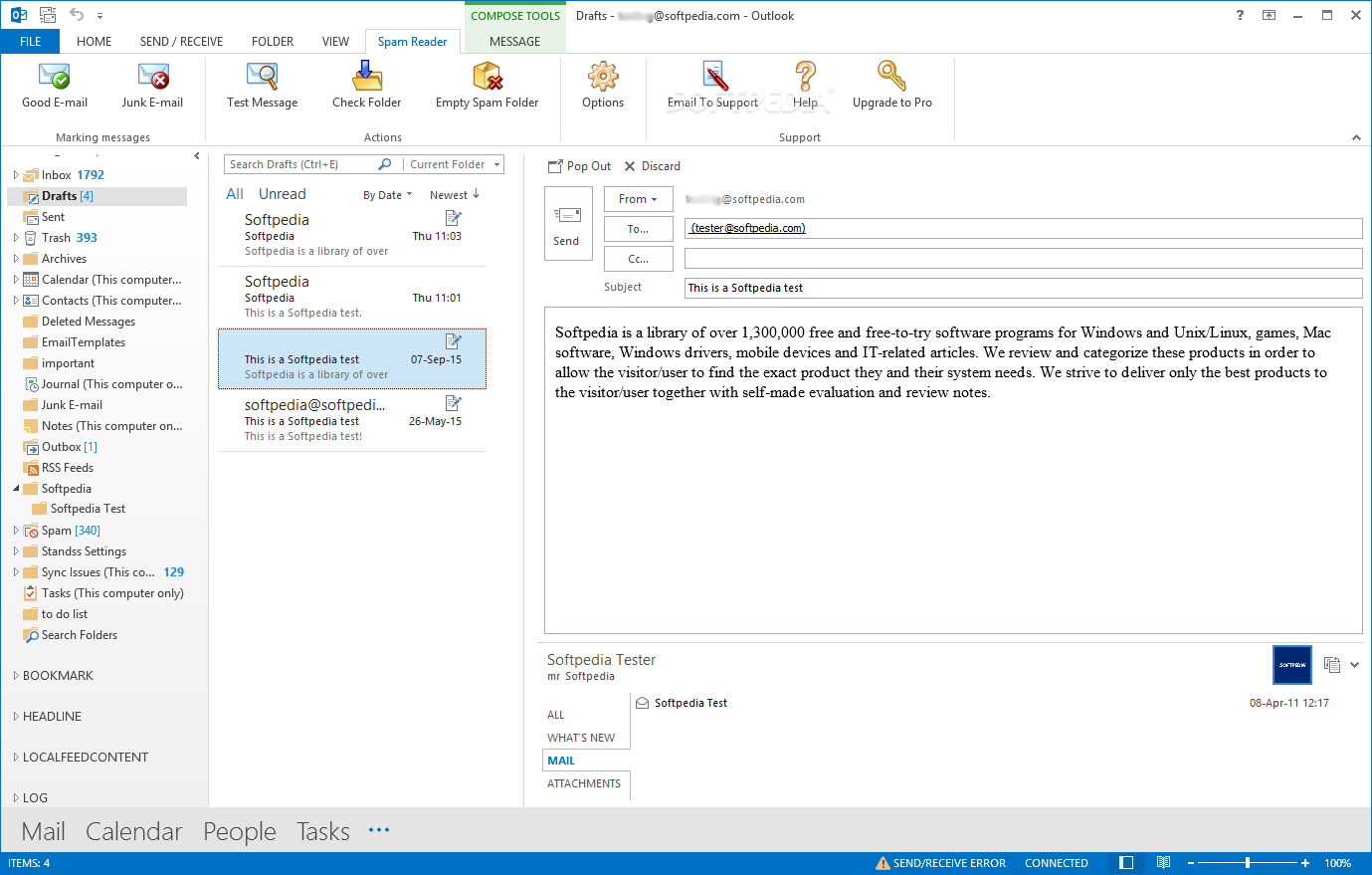Expand the HEADLINE group

[15, 717]
